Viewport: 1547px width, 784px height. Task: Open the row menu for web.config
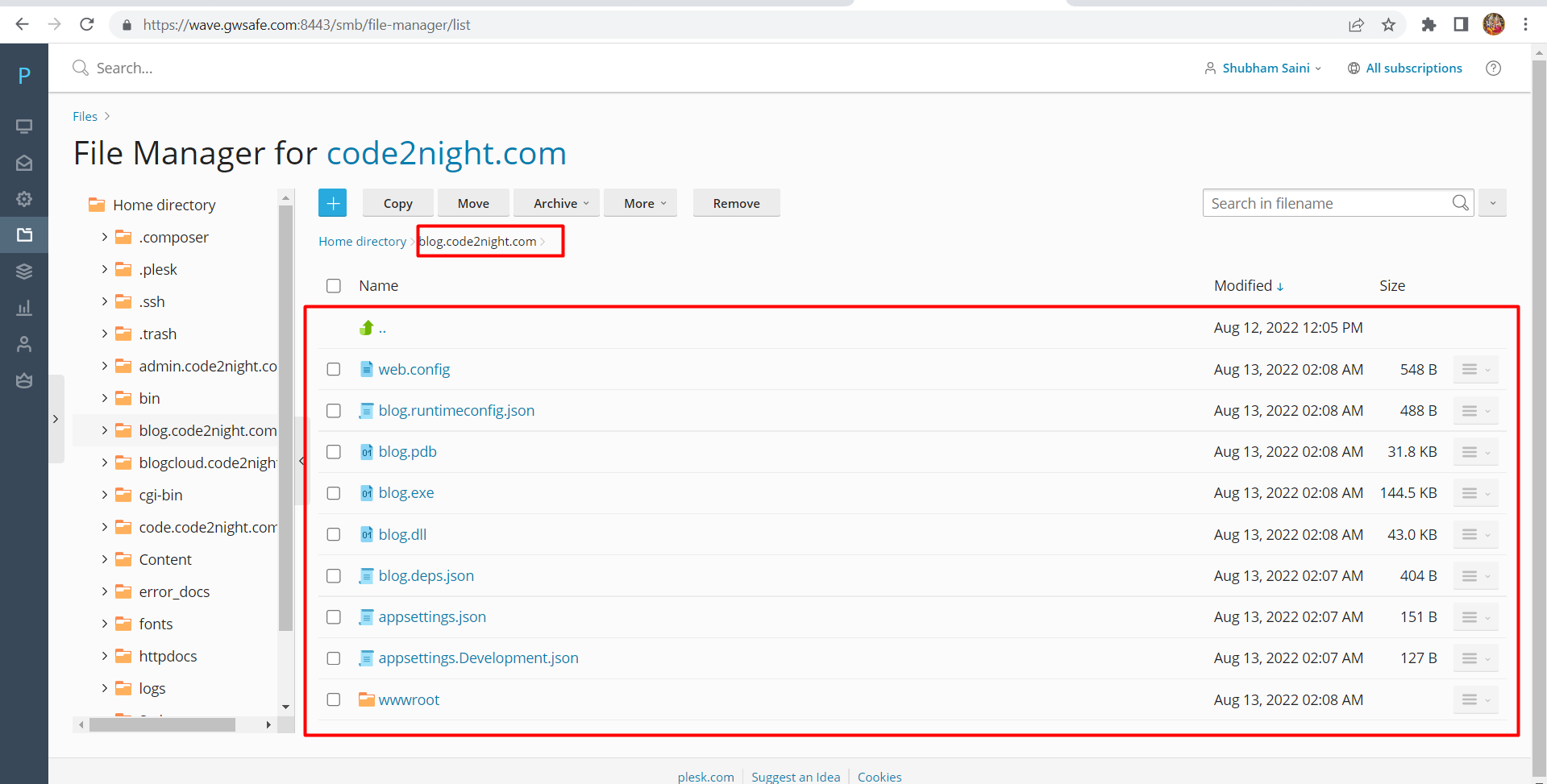tap(1475, 369)
